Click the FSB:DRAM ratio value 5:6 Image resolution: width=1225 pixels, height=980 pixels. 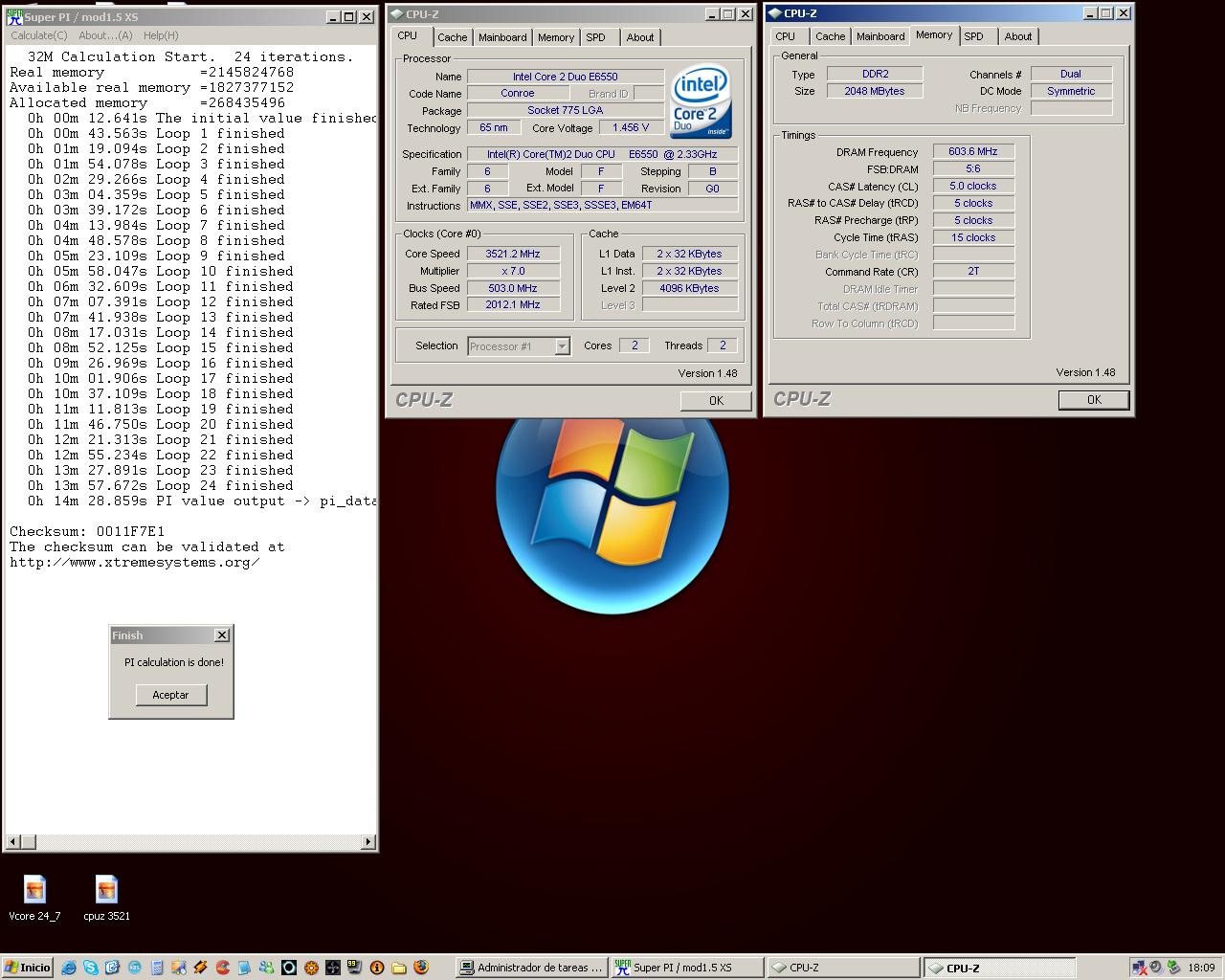coord(973,168)
